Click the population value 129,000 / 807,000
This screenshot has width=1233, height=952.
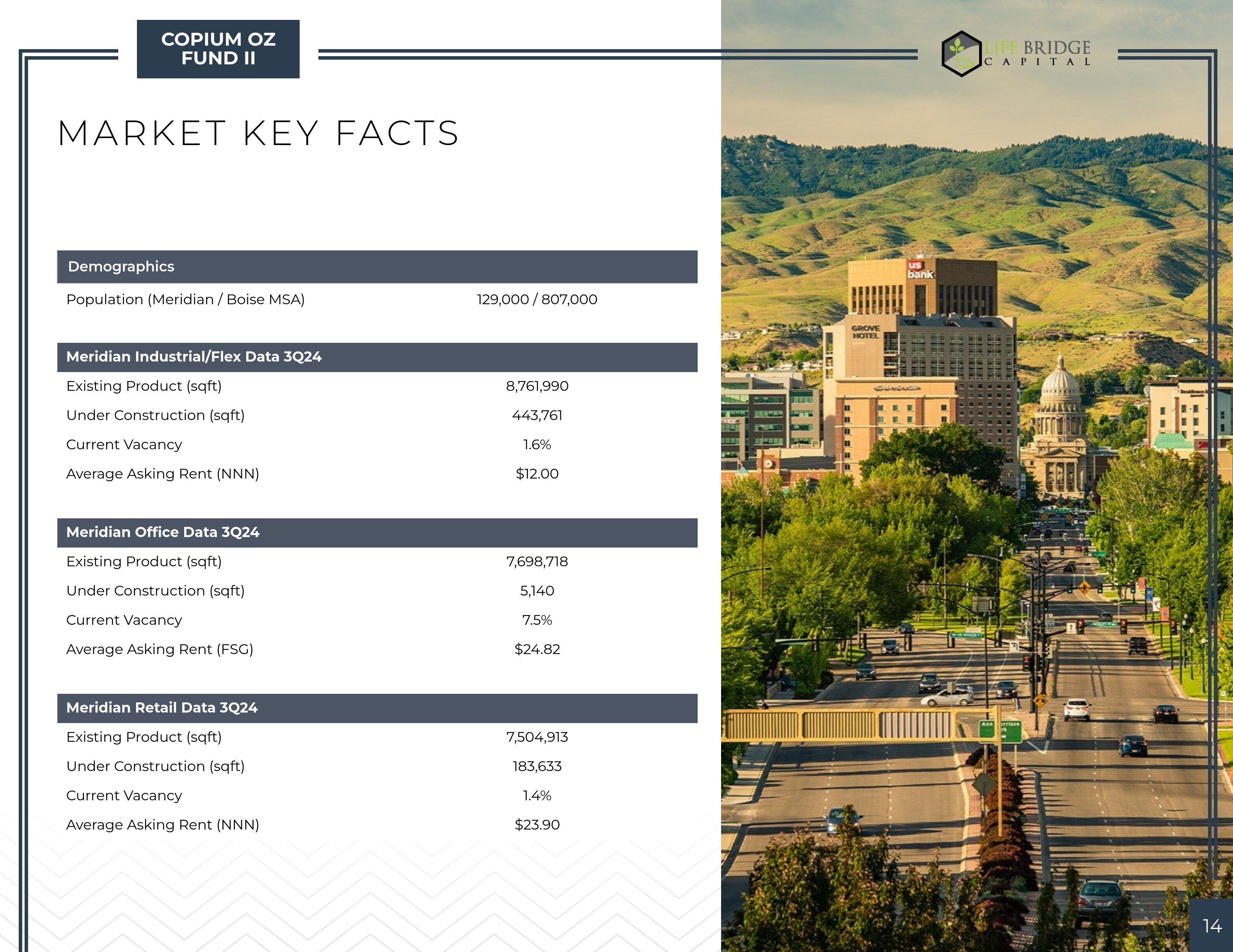(537, 300)
